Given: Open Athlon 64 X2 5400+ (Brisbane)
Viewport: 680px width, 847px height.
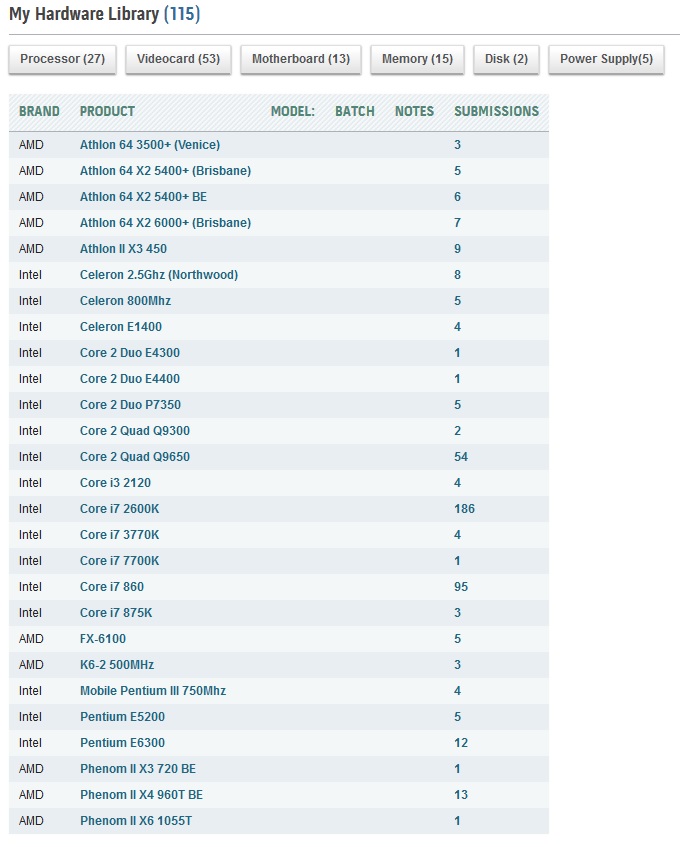Looking at the screenshot, I should click(165, 171).
